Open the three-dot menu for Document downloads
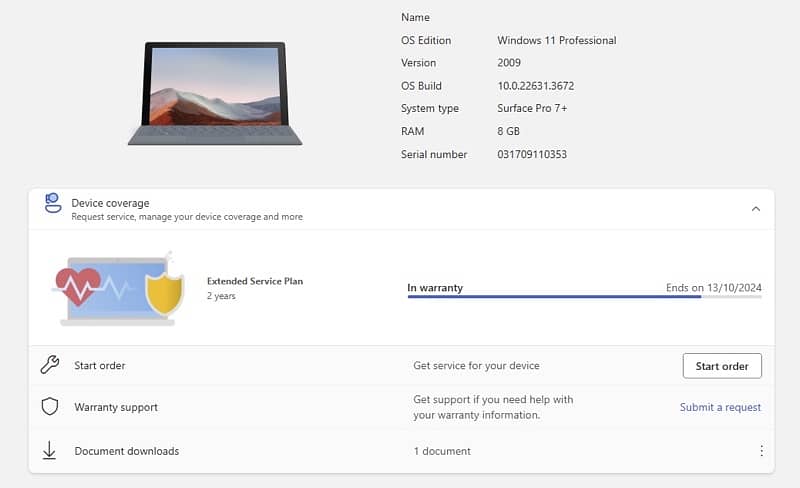This screenshot has width=800, height=488. coord(761,451)
